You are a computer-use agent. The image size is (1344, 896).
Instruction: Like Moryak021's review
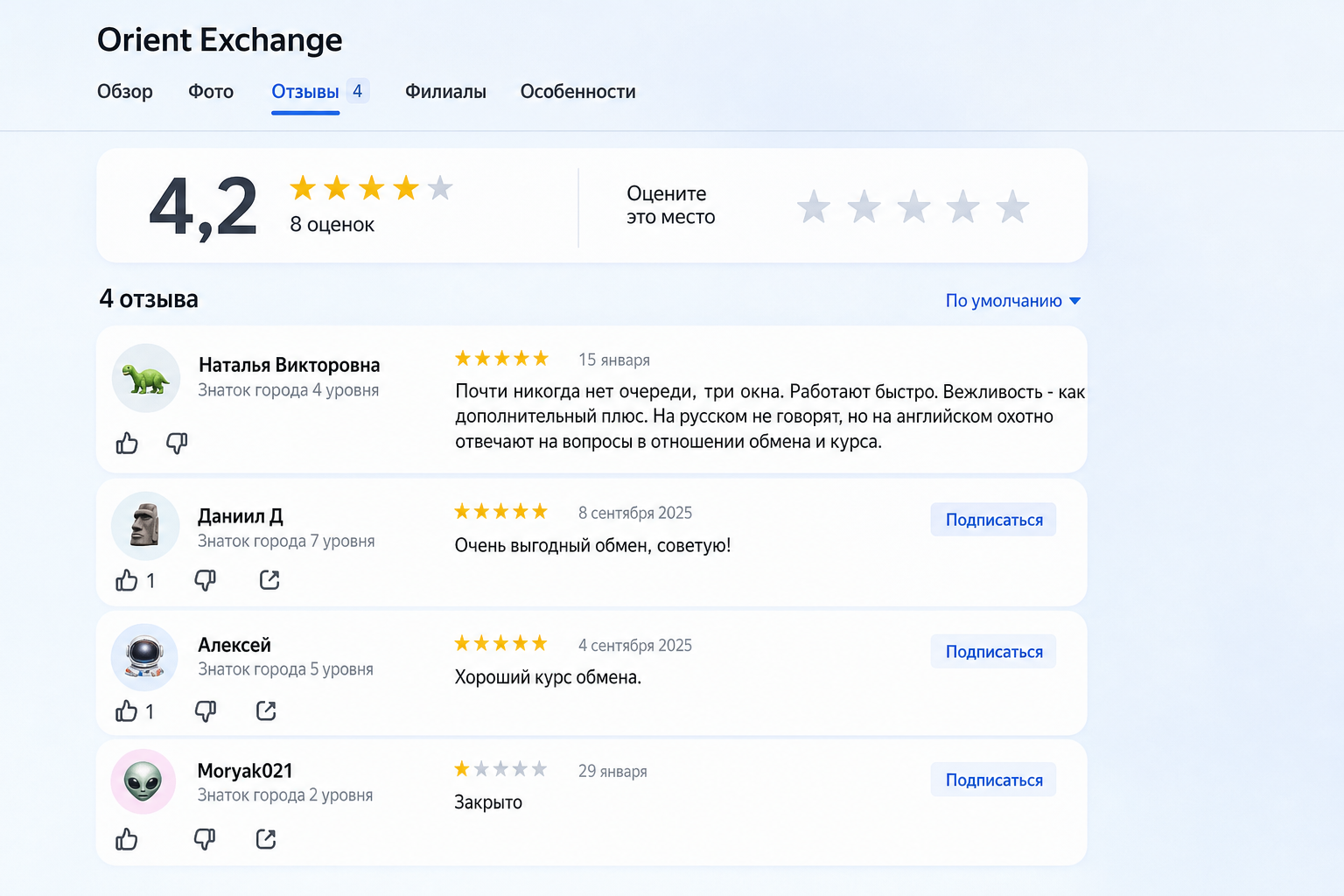pos(127,840)
